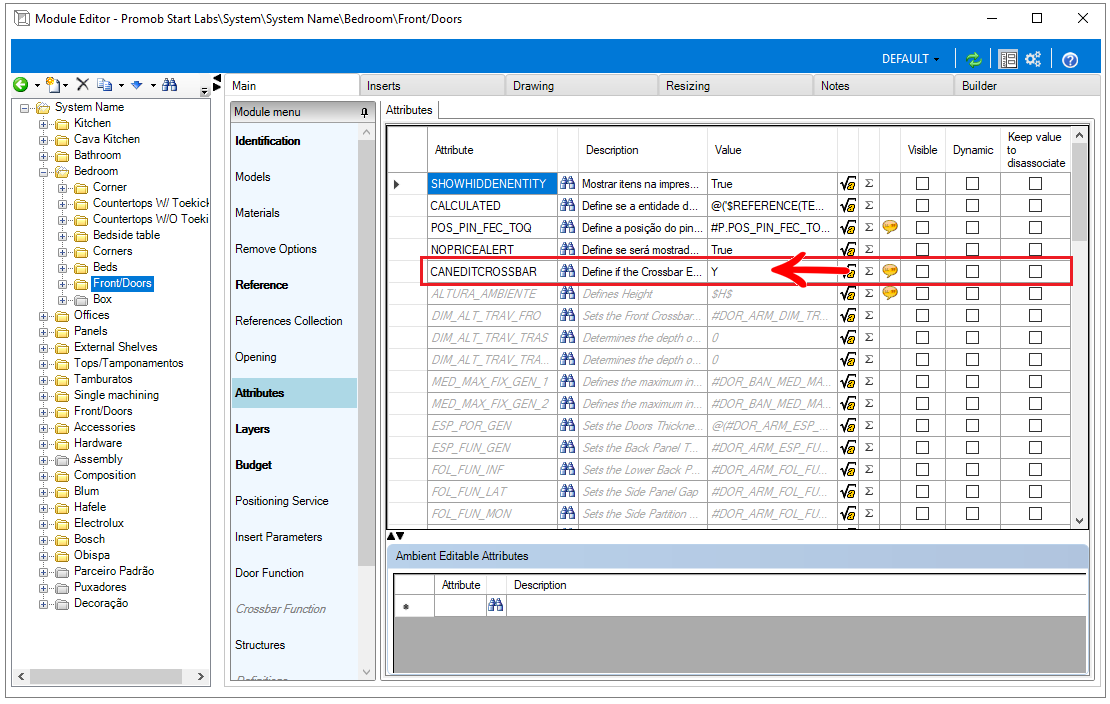Click the delete X icon in tree toolbar
1110x704 pixels.
pos(83,84)
